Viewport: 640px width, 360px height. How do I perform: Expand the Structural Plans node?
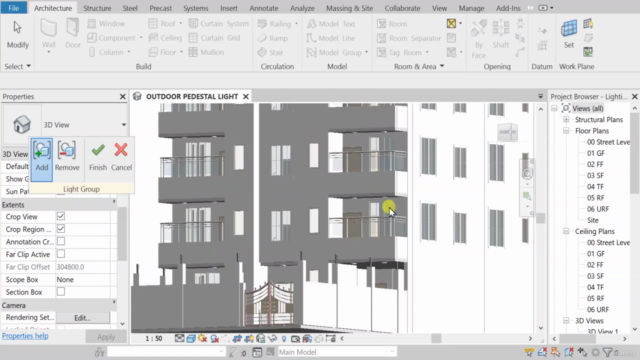tap(566, 120)
